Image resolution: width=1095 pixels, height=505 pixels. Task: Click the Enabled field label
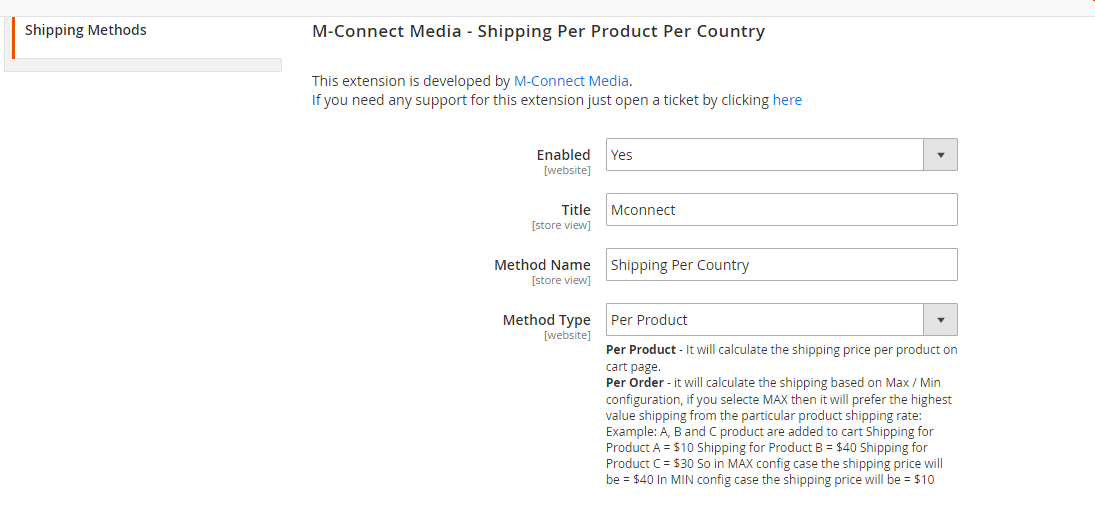[x=563, y=154]
